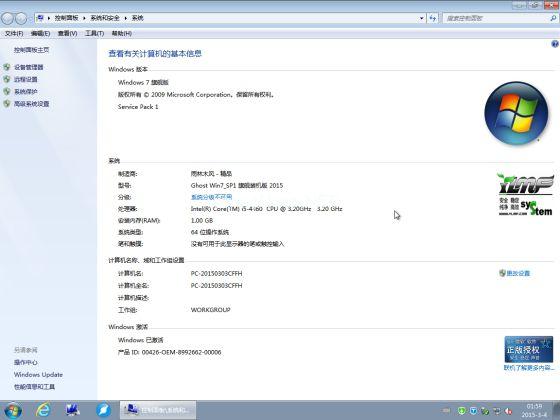Click the refresh button beside address bar
The width and height of the screenshot is (560, 420).
click(432, 18)
